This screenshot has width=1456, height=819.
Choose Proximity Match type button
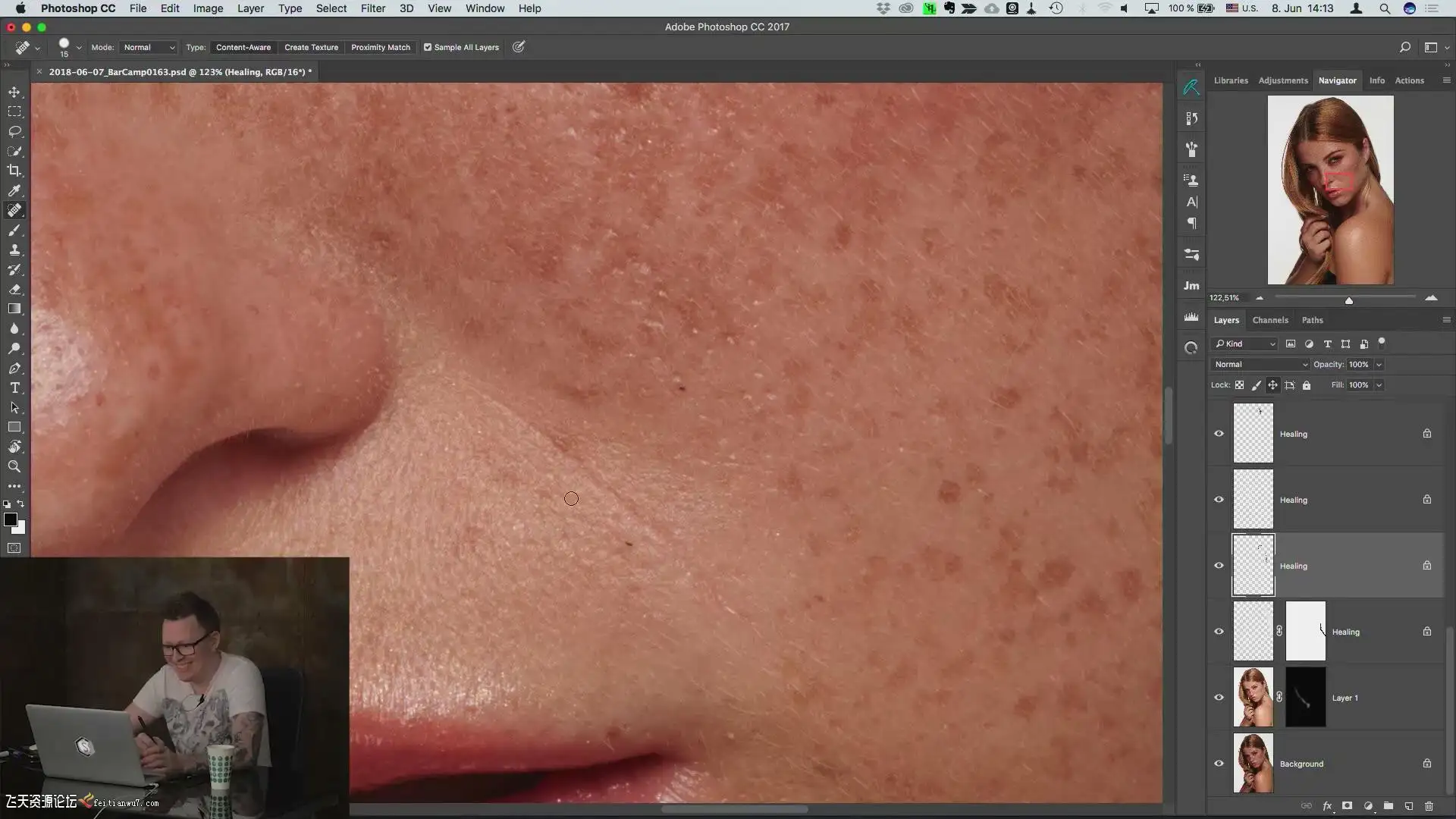tap(380, 47)
